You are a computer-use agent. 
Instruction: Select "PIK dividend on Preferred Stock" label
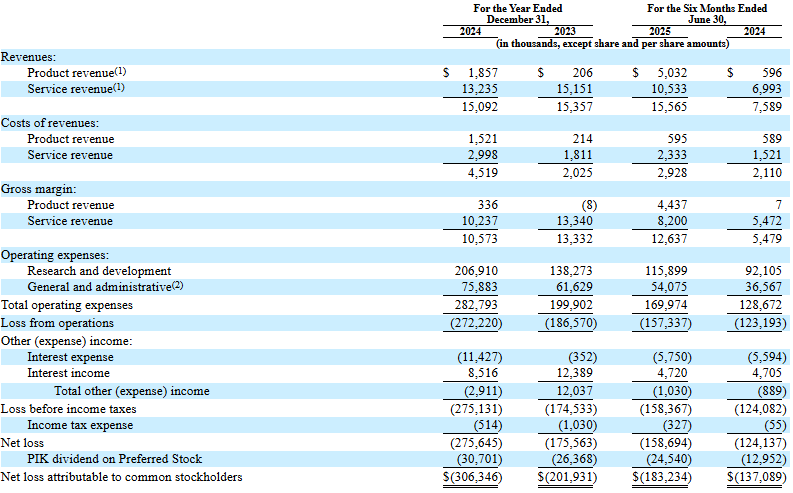point(114,459)
